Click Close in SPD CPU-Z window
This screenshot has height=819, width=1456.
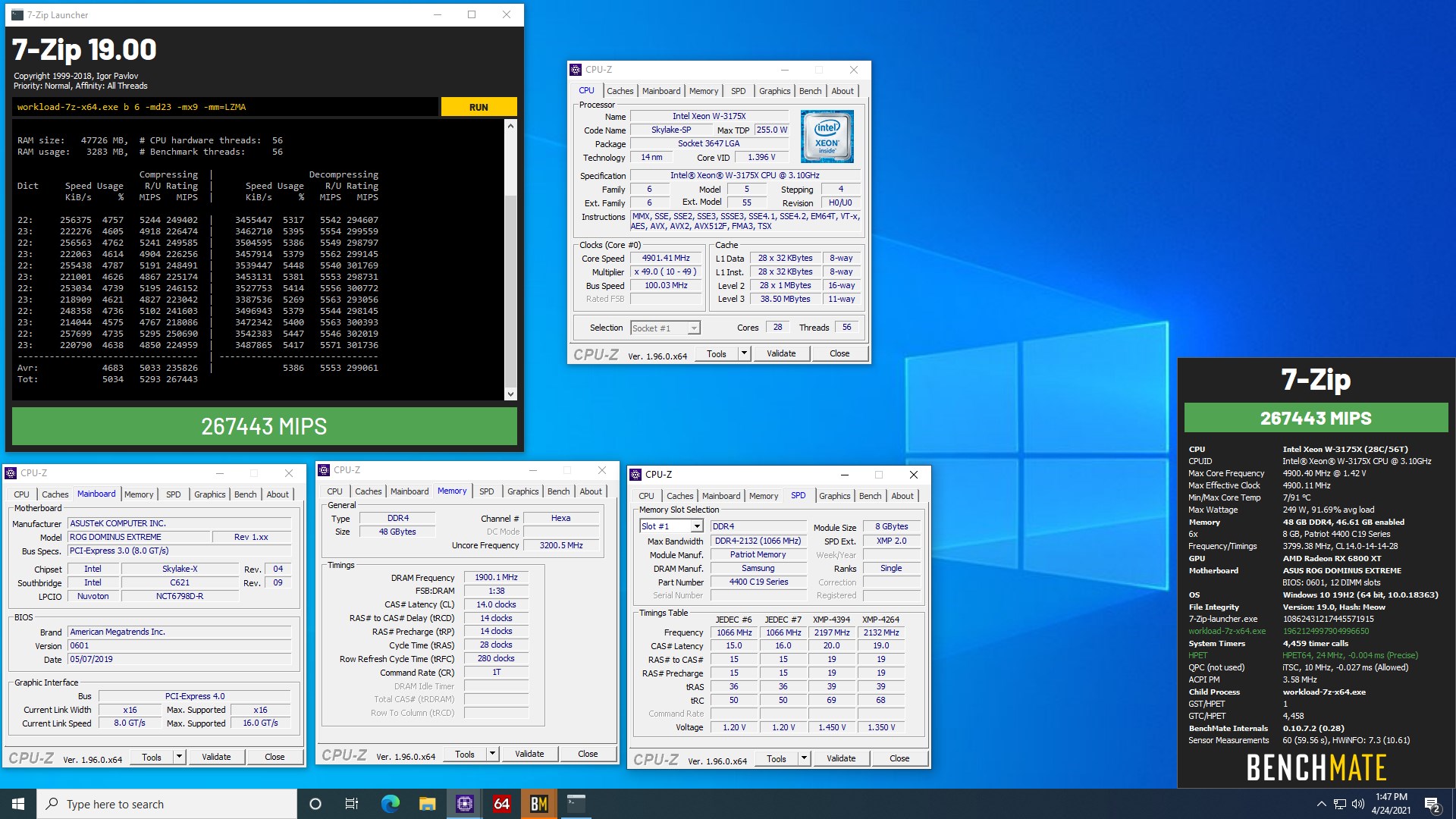[x=899, y=758]
